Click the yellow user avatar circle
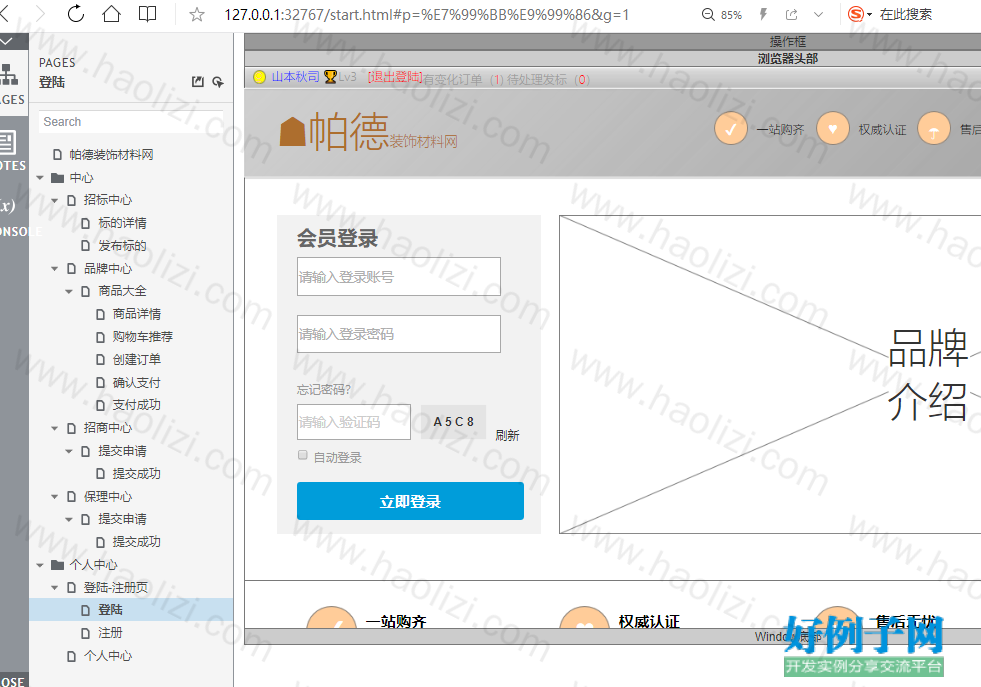 tap(260, 77)
